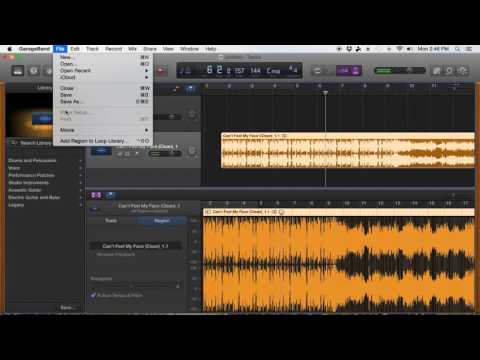Open the Share menu
The height and width of the screenshot is (360, 480).
coord(150,49)
